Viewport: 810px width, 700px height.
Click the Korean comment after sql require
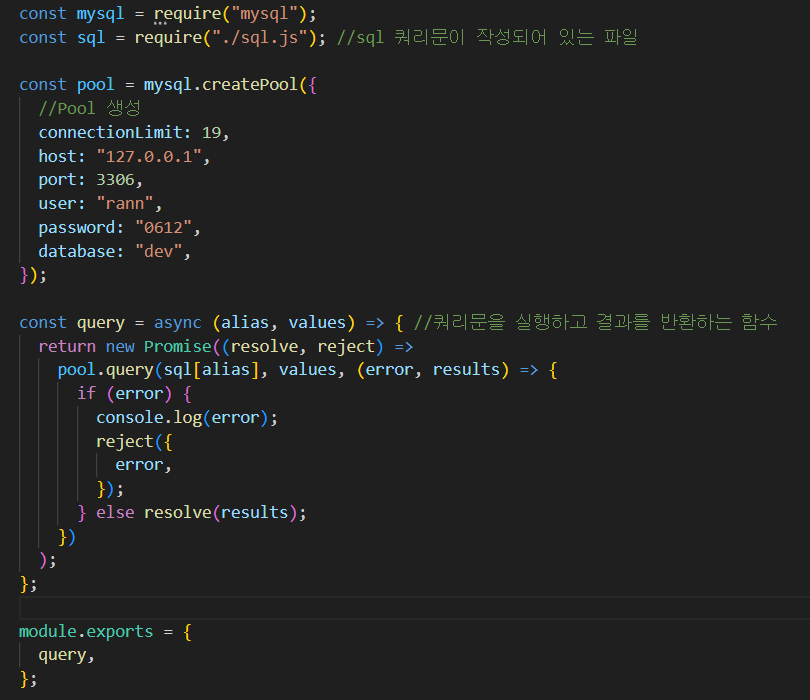487,38
